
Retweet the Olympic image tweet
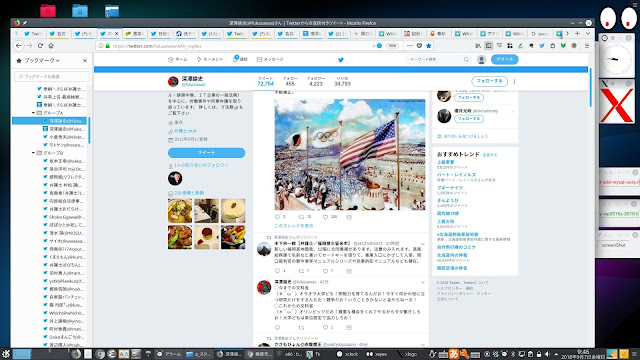301,217
